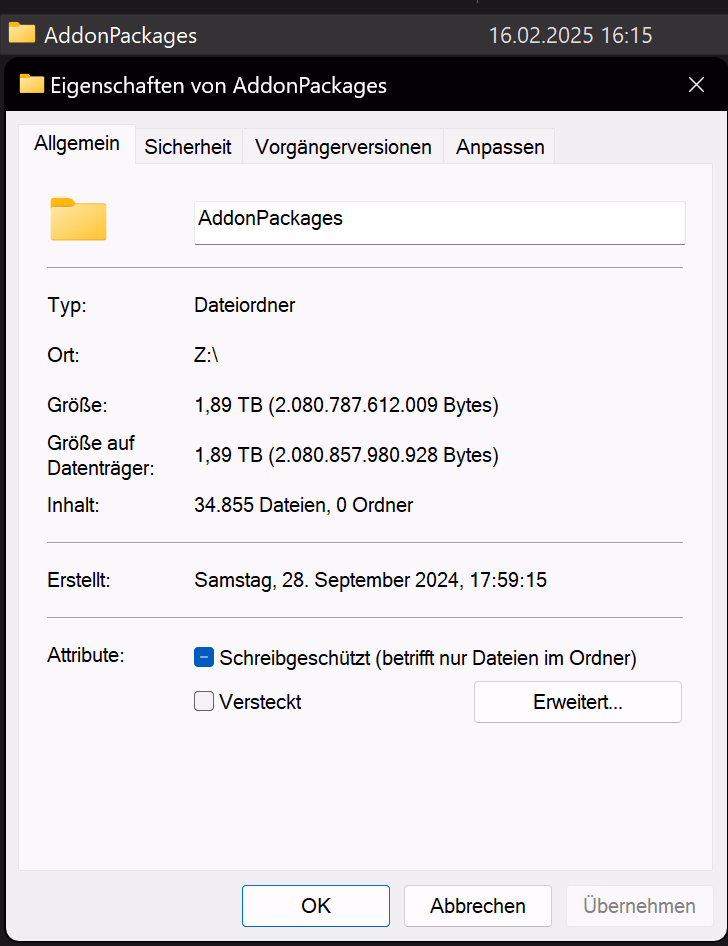Go to the Anpassen tab
This screenshot has width=728, height=946.
(x=500, y=147)
